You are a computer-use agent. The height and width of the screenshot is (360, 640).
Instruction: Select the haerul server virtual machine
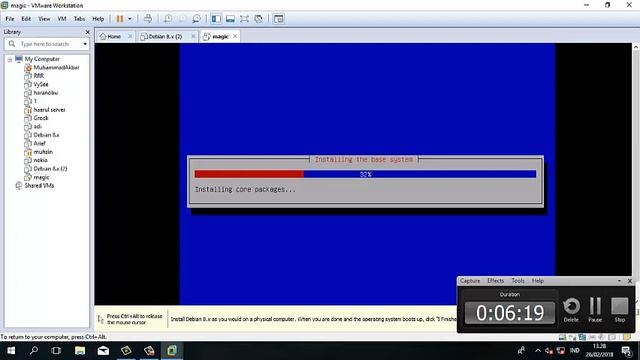point(49,110)
